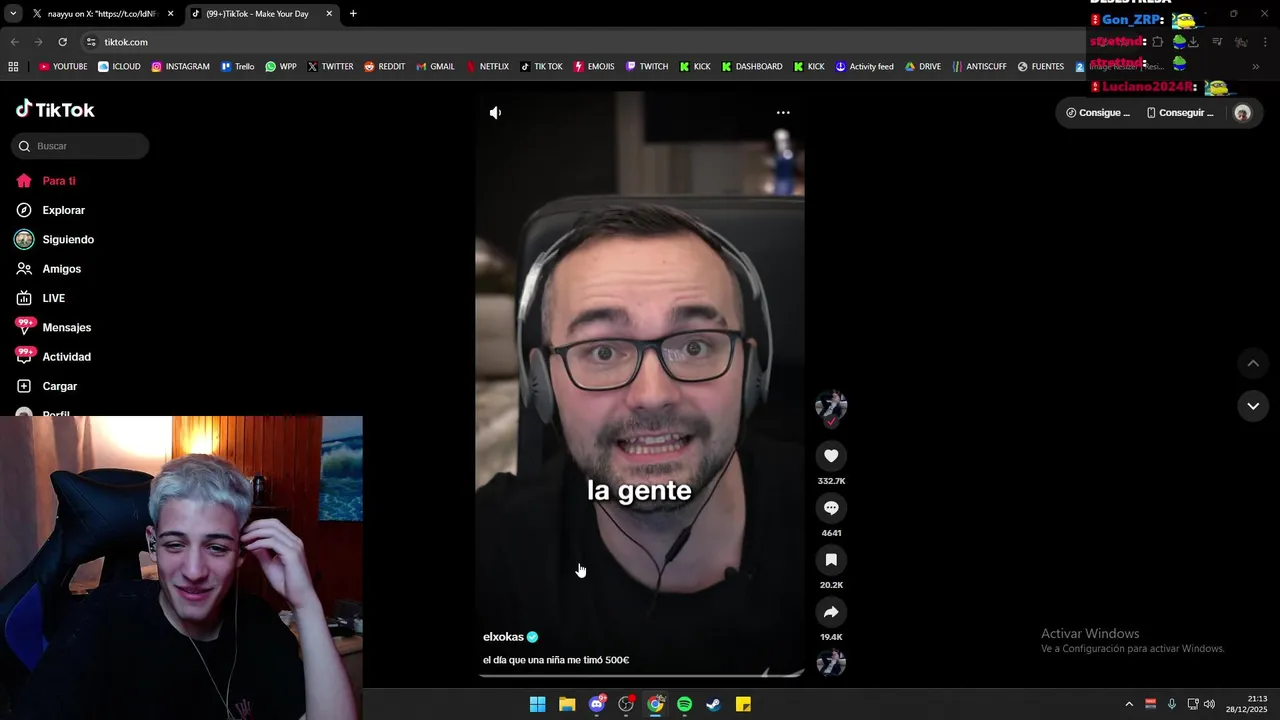Open the video more options menu

783,113
